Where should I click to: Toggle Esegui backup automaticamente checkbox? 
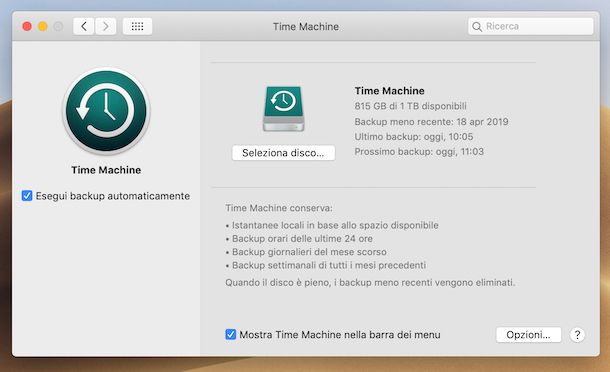(x=27, y=196)
